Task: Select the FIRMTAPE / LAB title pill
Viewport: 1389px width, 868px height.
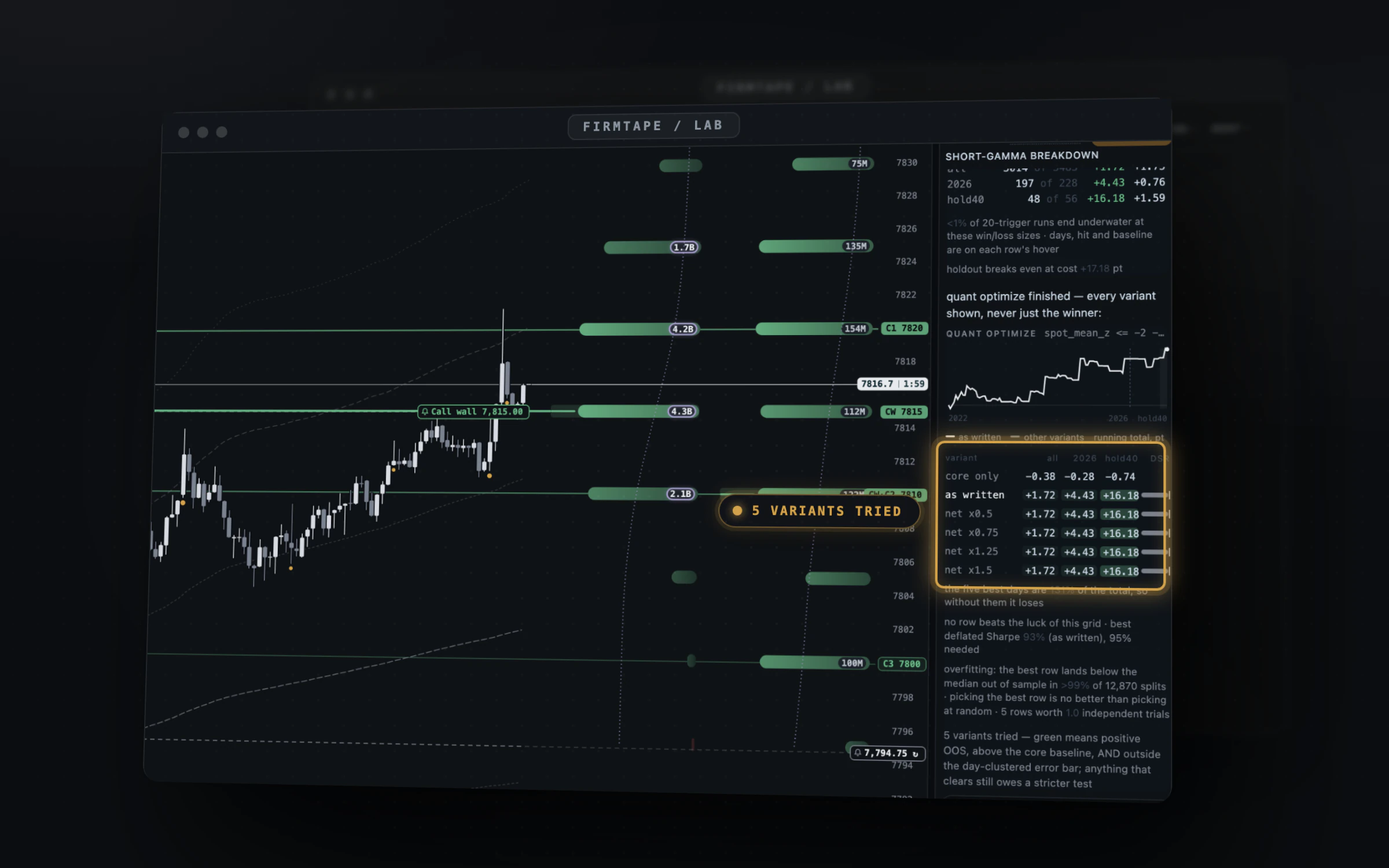Action: click(x=653, y=126)
